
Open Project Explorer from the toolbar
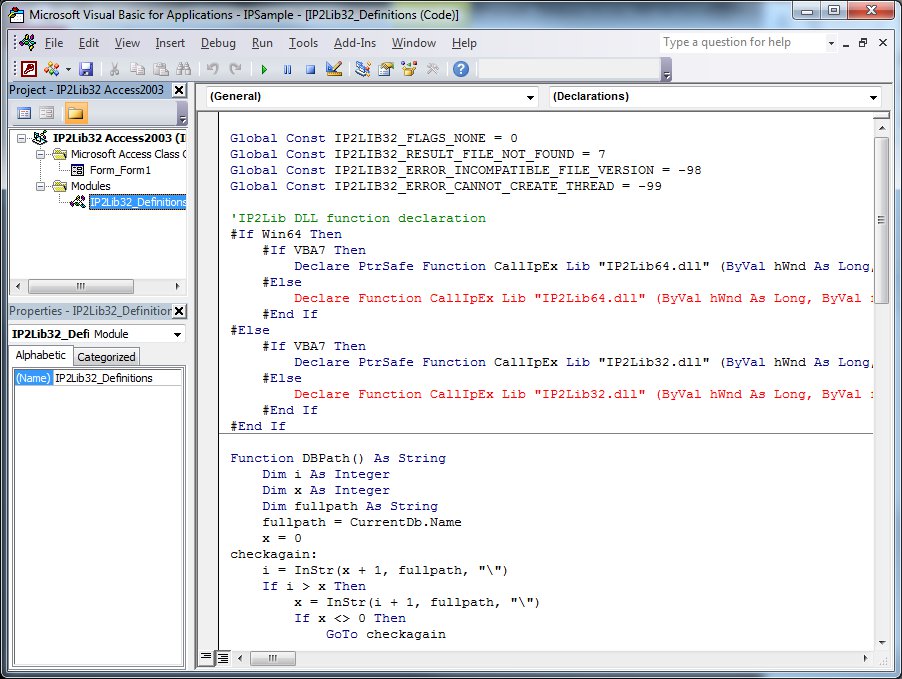pyautogui.click(x=363, y=69)
